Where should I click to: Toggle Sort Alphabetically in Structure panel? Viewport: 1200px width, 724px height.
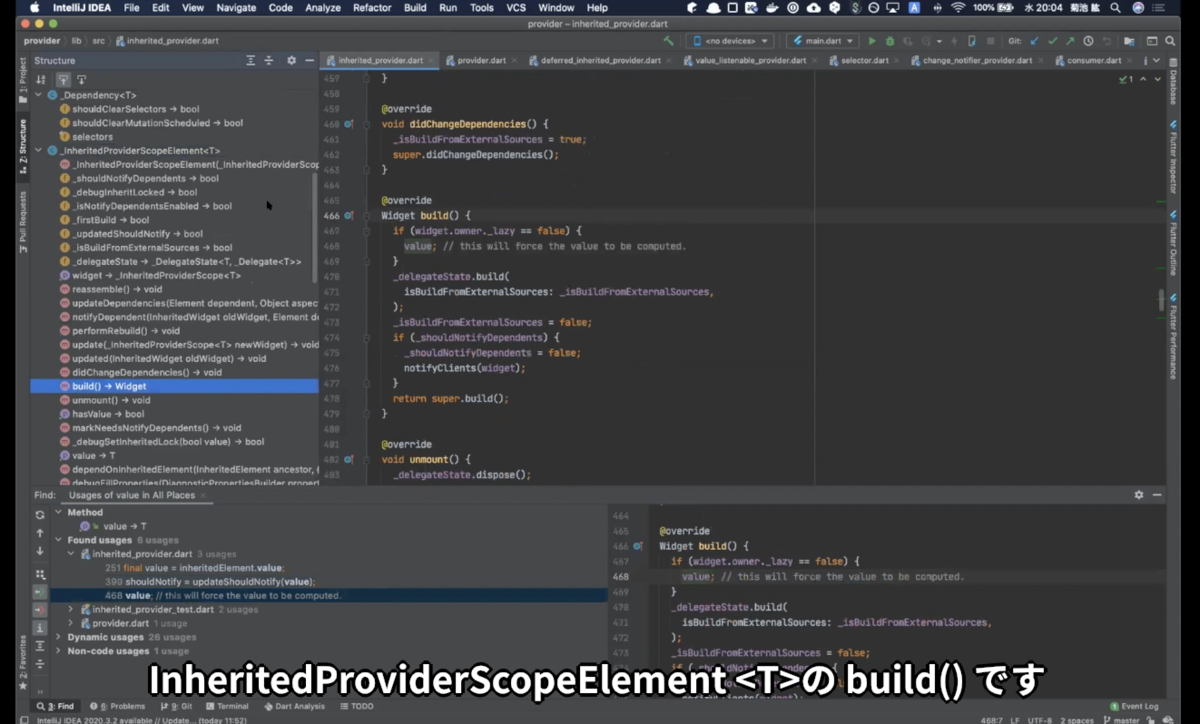click(x=41, y=79)
